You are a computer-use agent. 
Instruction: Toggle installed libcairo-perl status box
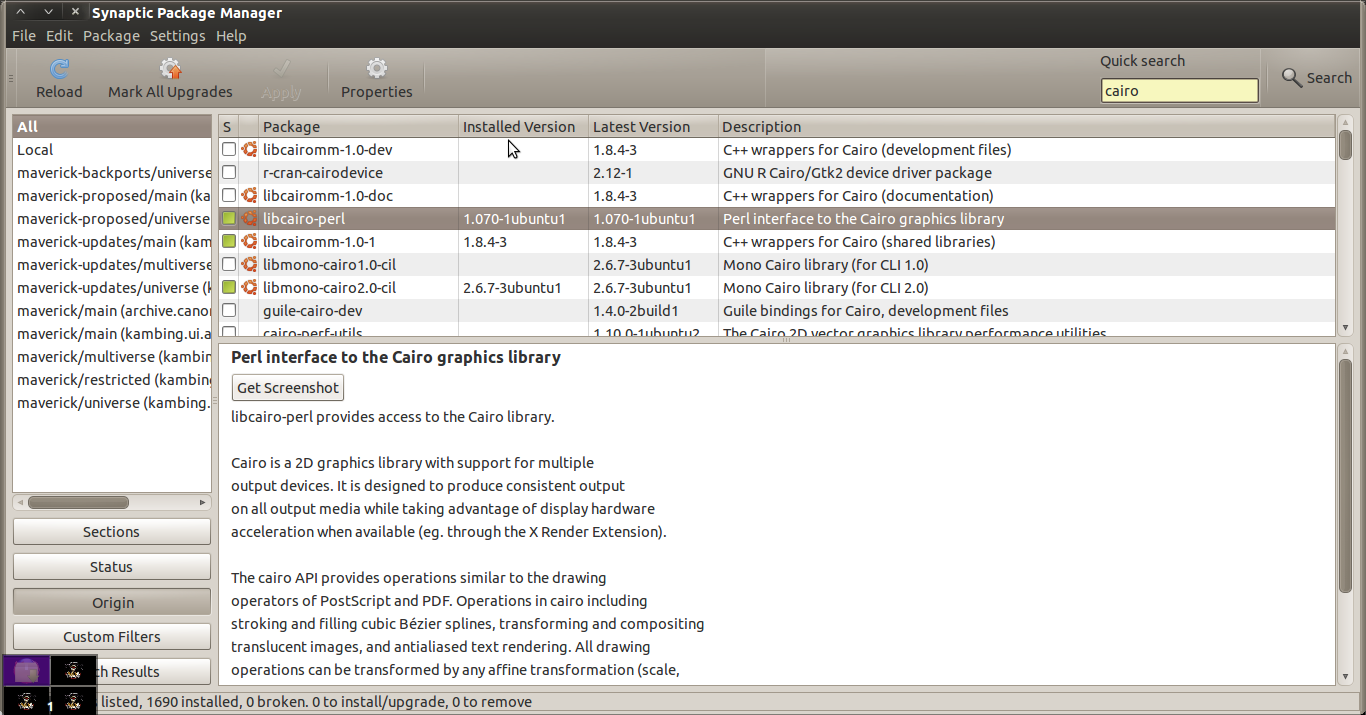coord(229,219)
